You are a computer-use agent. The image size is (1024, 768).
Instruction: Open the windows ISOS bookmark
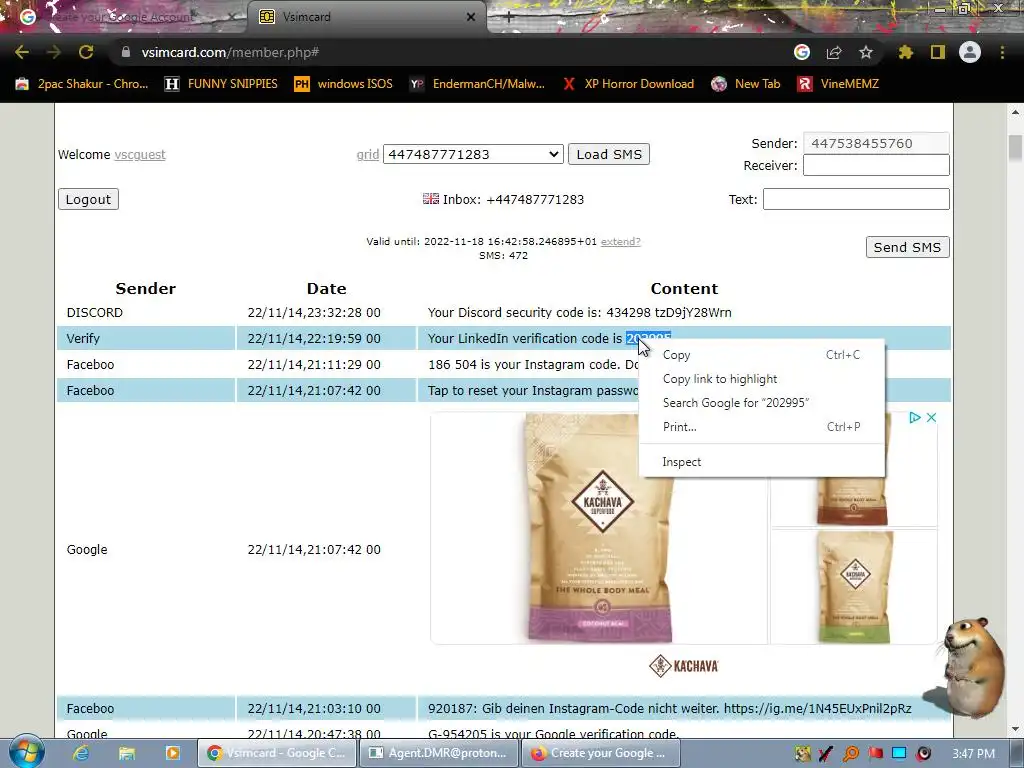(344, 84)
